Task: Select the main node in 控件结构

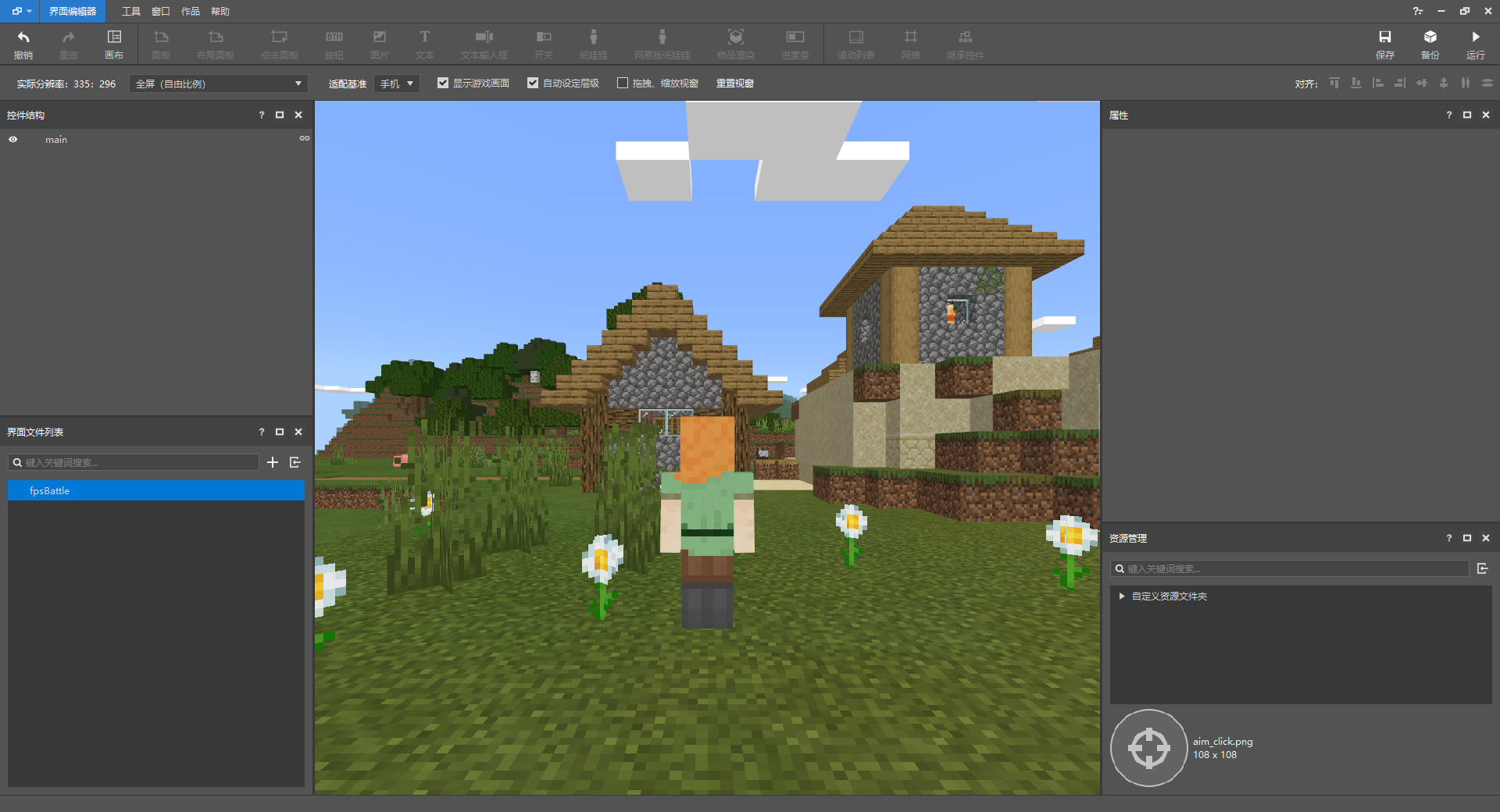Action: (56, 139)
